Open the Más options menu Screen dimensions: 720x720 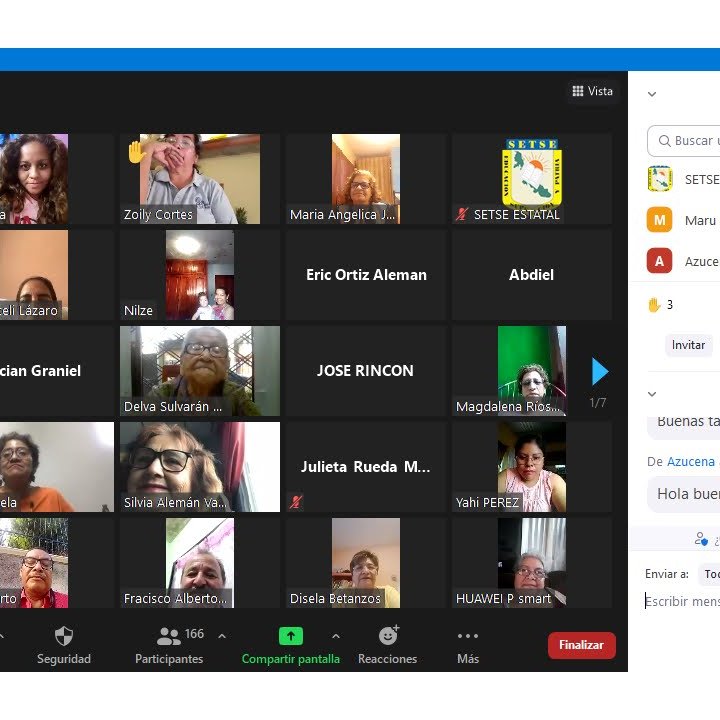click(x=467, y=637)
